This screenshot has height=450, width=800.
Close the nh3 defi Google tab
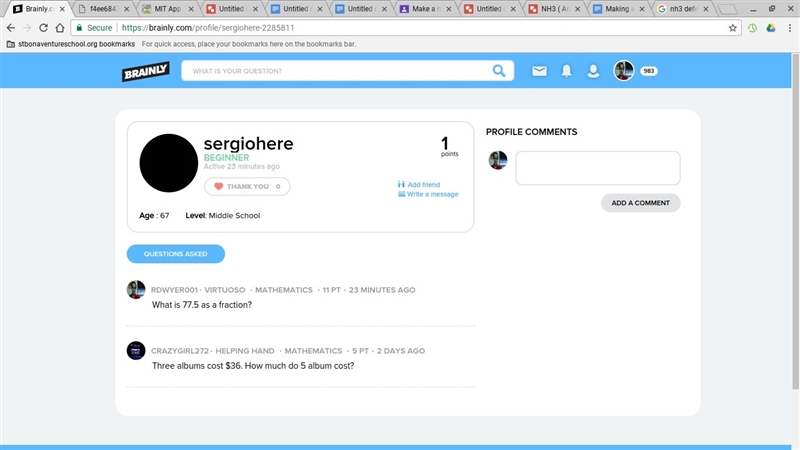click(x=706, y=9)
